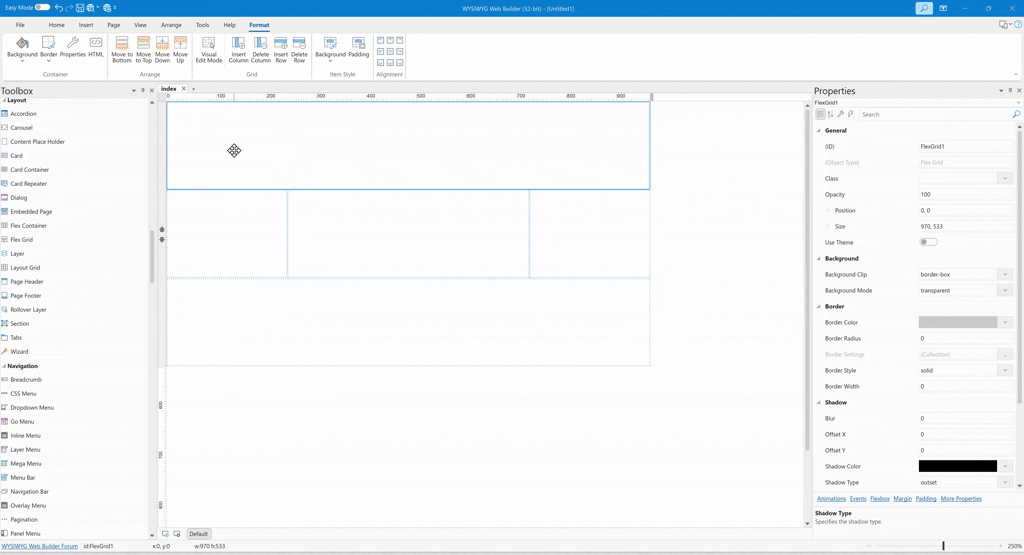This screenshot has width=1024, height=555.
Task: Switch to the Arrange ribbon tab
Action: (171, 25)
